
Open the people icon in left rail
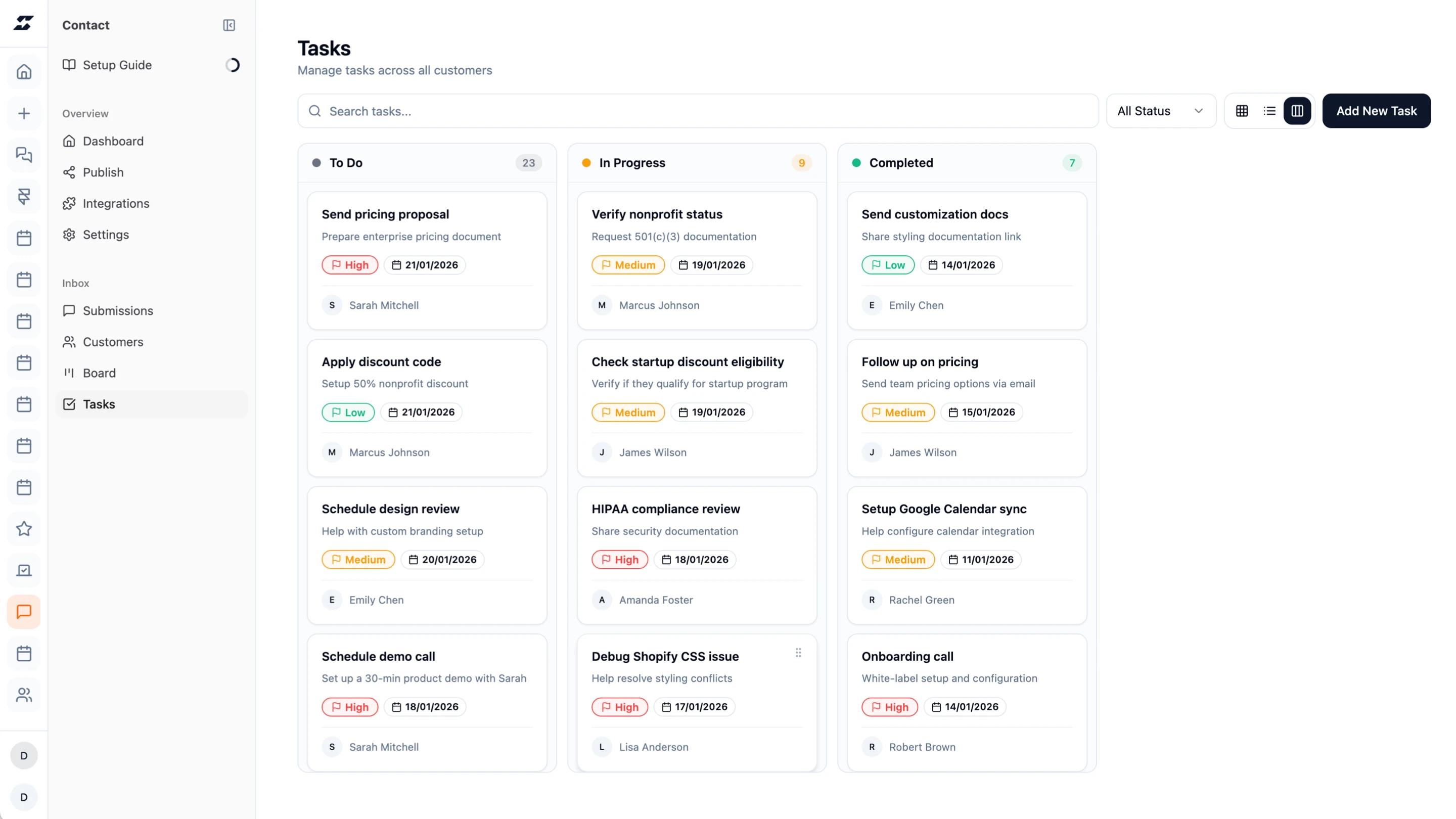24,695
